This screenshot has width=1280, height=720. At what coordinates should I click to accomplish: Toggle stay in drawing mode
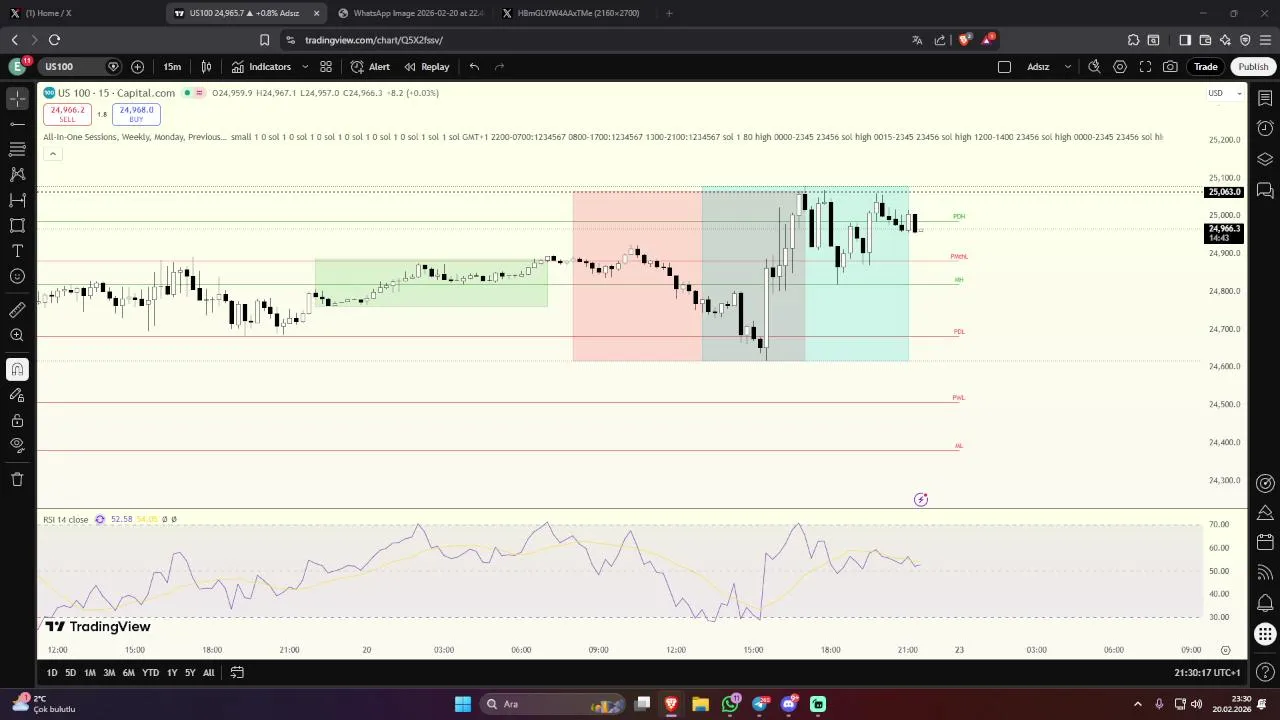pyautogui.click(x=17, y=395)
